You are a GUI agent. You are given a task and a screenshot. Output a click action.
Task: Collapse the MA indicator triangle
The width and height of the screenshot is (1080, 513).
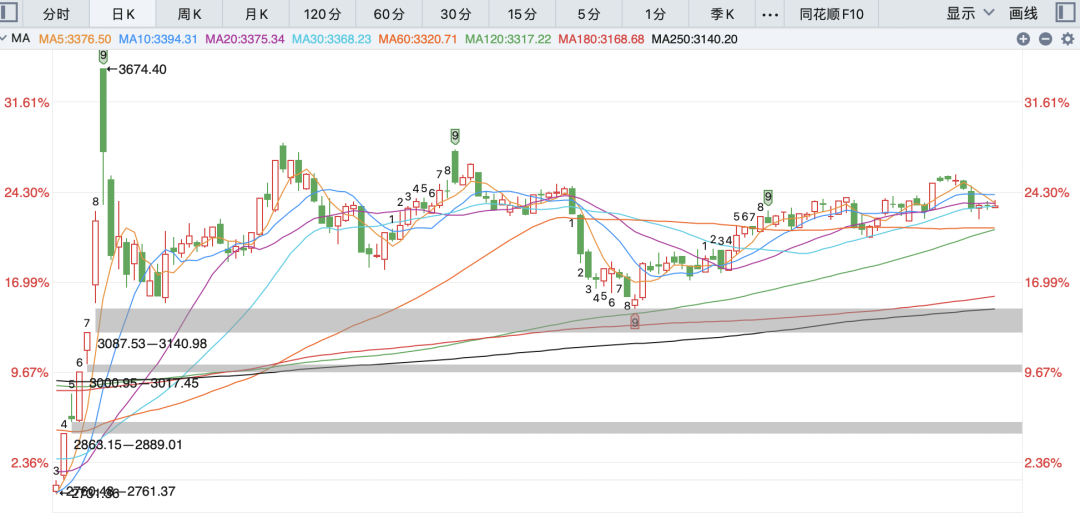[x=4, y=39]
